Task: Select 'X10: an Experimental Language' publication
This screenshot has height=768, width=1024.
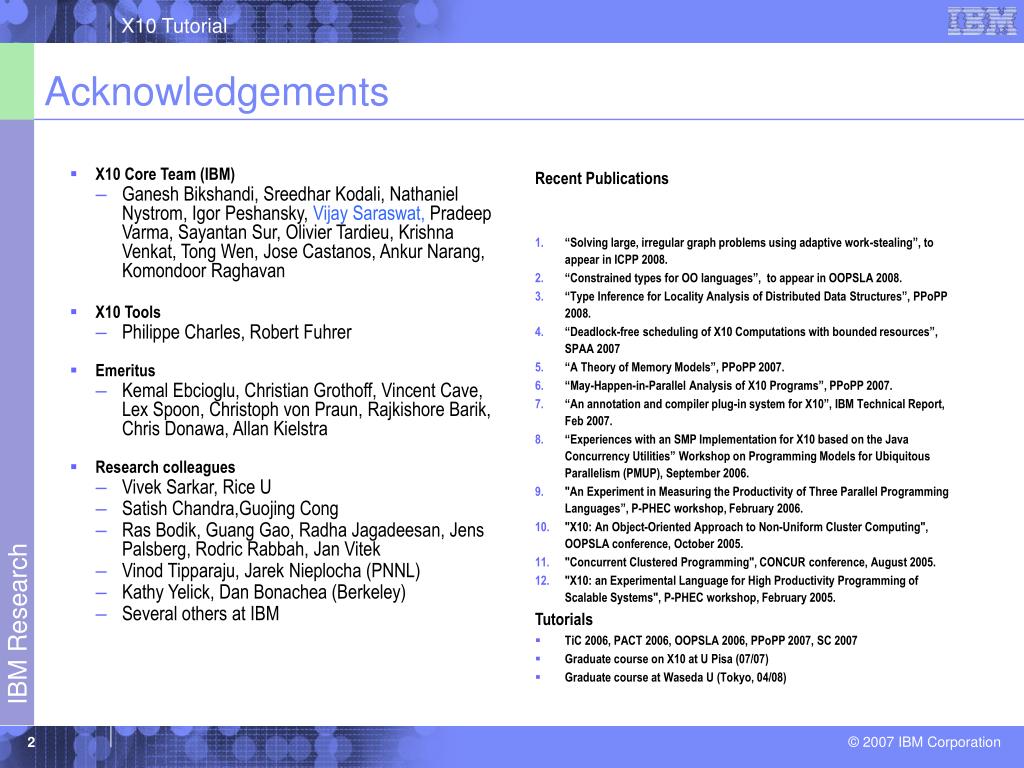Action: [x=741, y=588]
